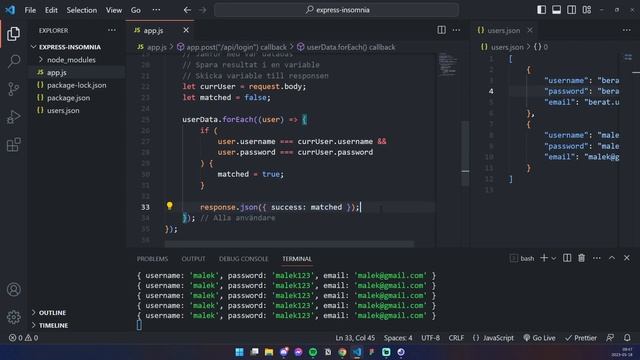640x360 pixels.
Task: Switch to the OUTPUT panel tab
Action: (x=193, y=259)
